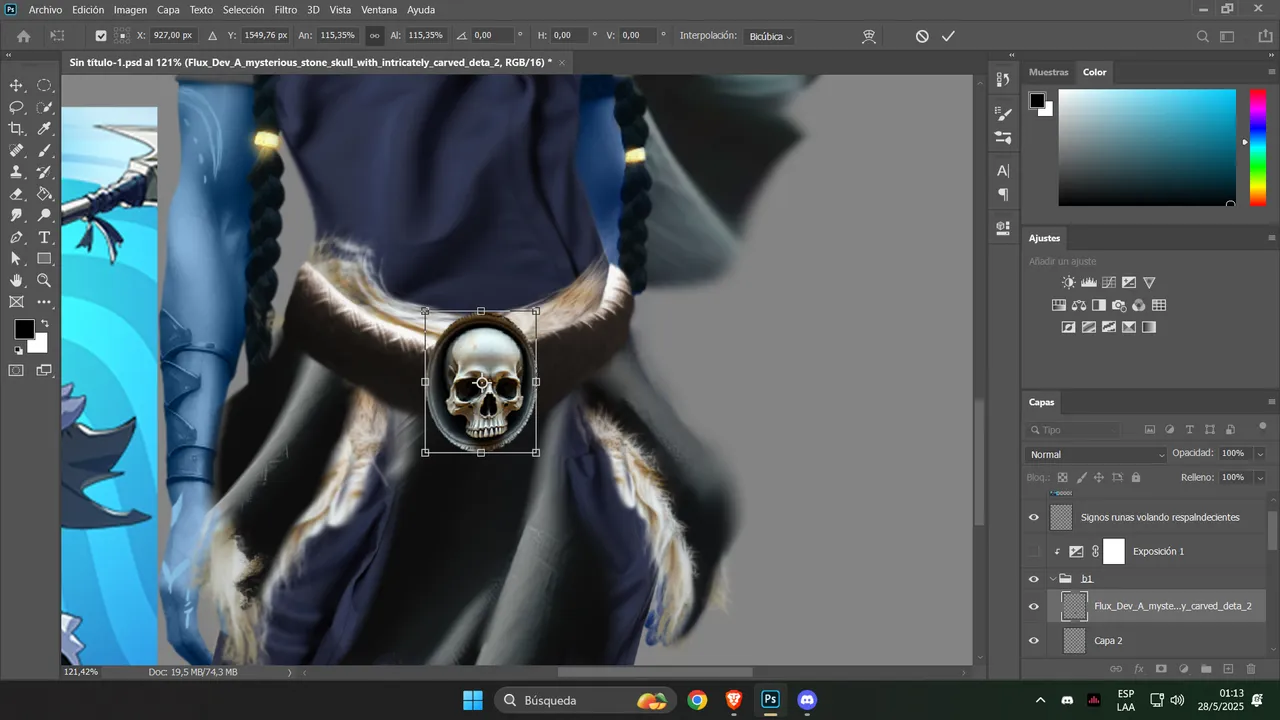The height and width of the screenshot is (720, 1280).
Task: Open the Opacidad slider dropdown arrow
Action: tap(1260, 454)
